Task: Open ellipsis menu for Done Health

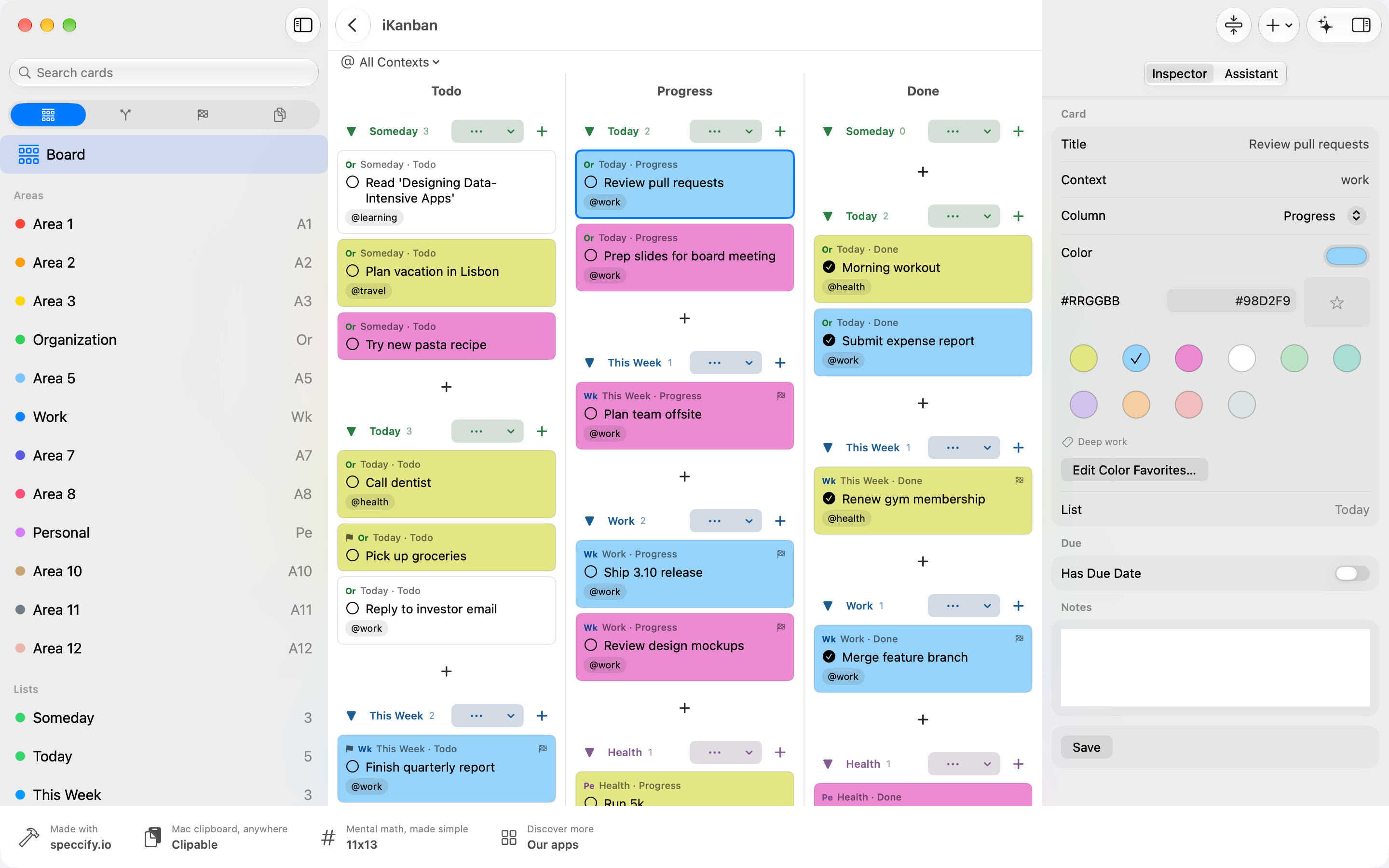Action: coord(953,764)
